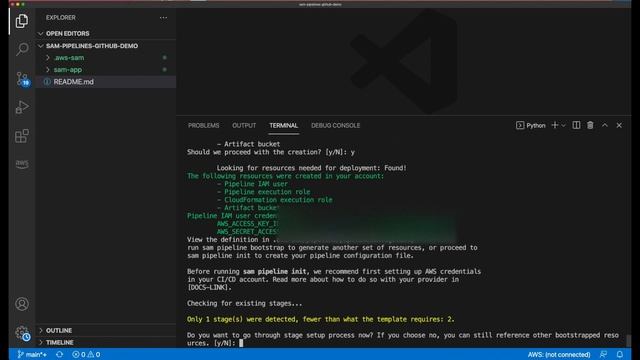Click the "[DOCS-LINK]." text in terminal
Screen dimensions: 640x360
(209, 287)
